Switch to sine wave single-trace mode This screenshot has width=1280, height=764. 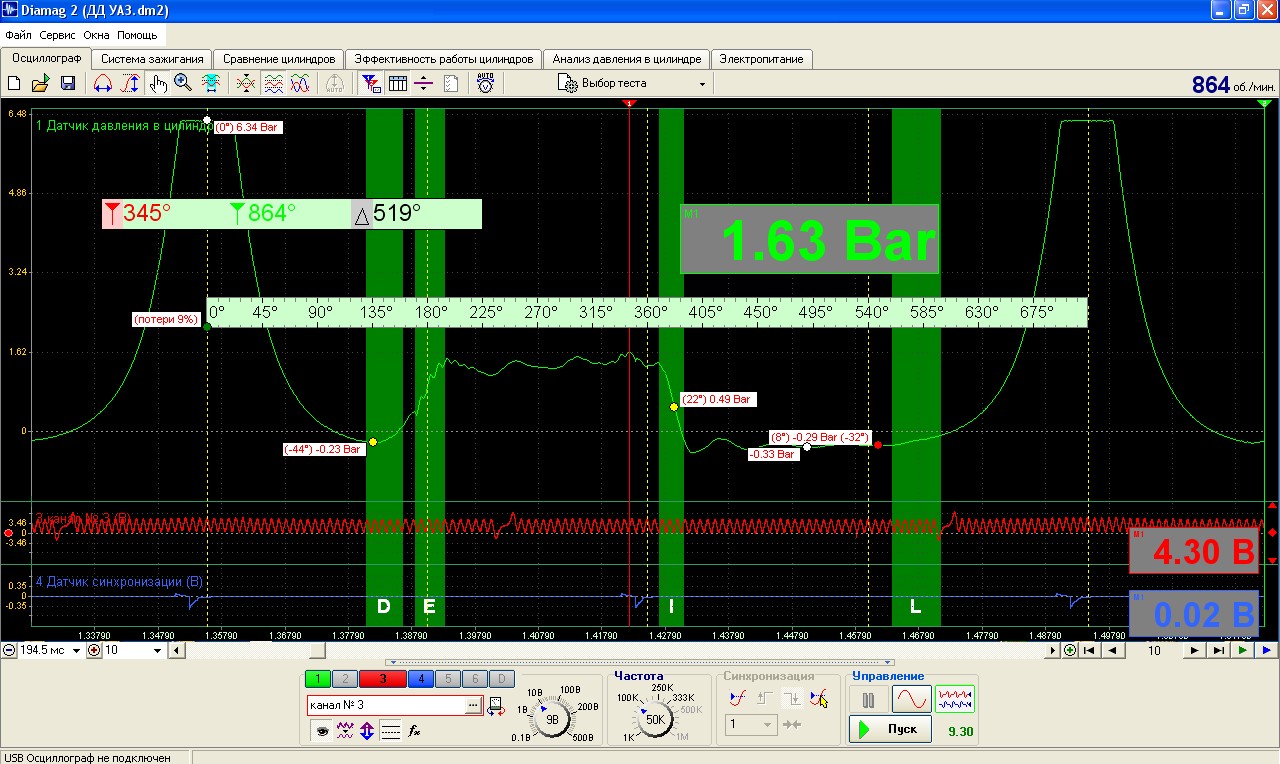click(x=912, y=698)
